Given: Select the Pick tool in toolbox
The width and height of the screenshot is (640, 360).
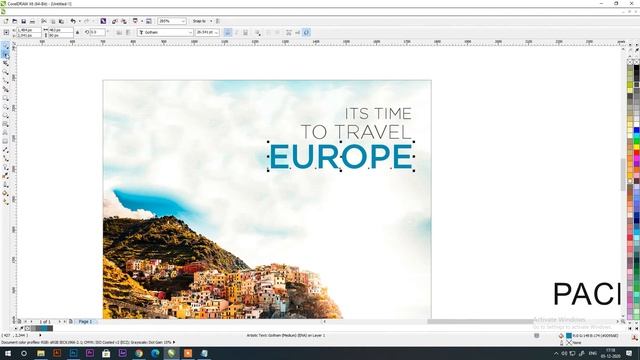Looking at the screenshot, I should click(5, 46).
